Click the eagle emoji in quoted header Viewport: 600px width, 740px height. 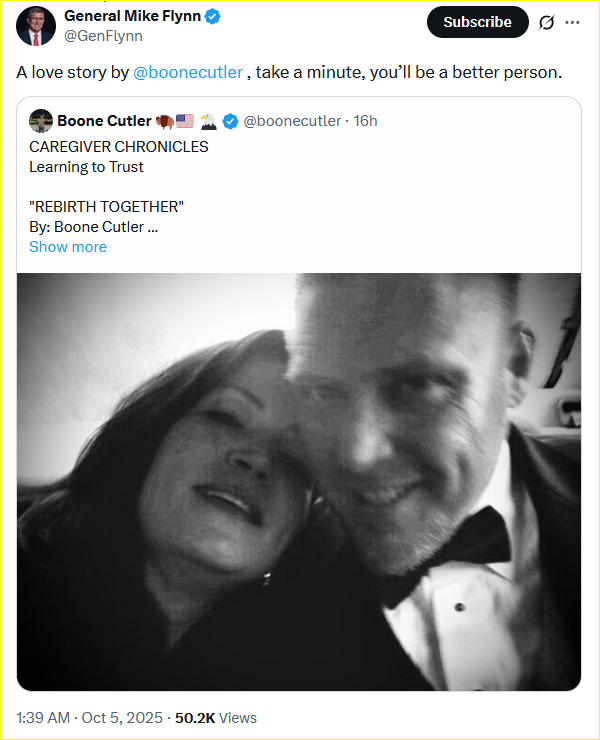pyautogui.click(x=209, y=121)
